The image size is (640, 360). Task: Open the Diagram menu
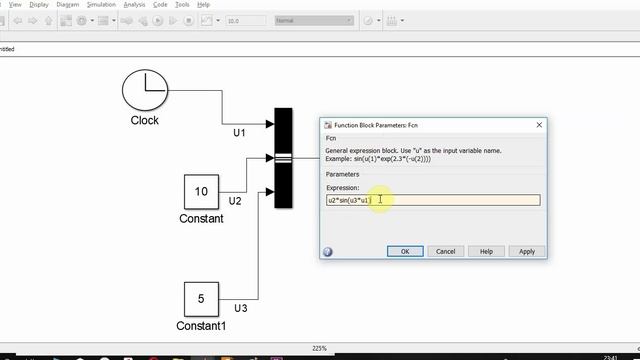click(x=68, y=4)
